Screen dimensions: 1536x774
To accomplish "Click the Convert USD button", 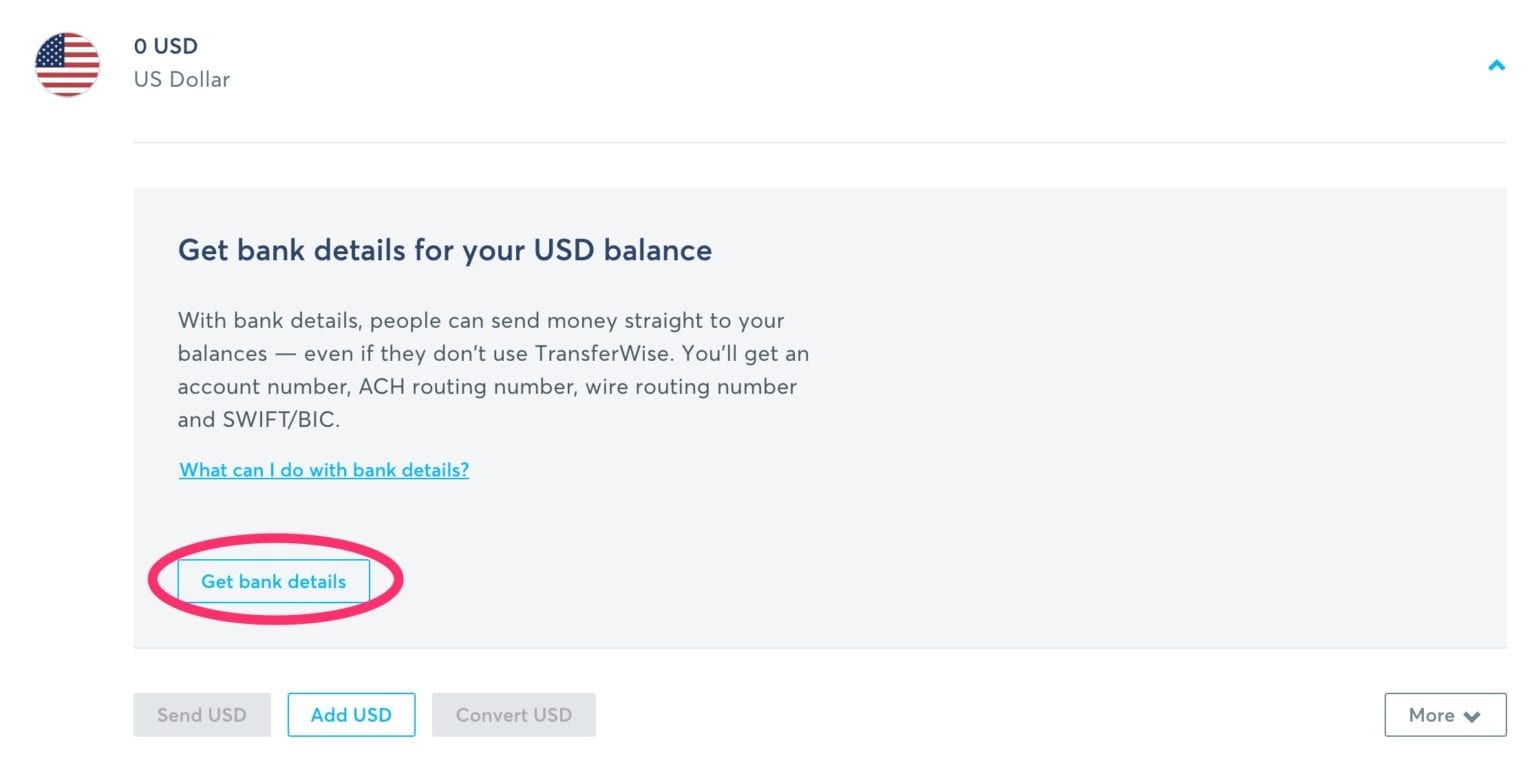I will point(513,714).
